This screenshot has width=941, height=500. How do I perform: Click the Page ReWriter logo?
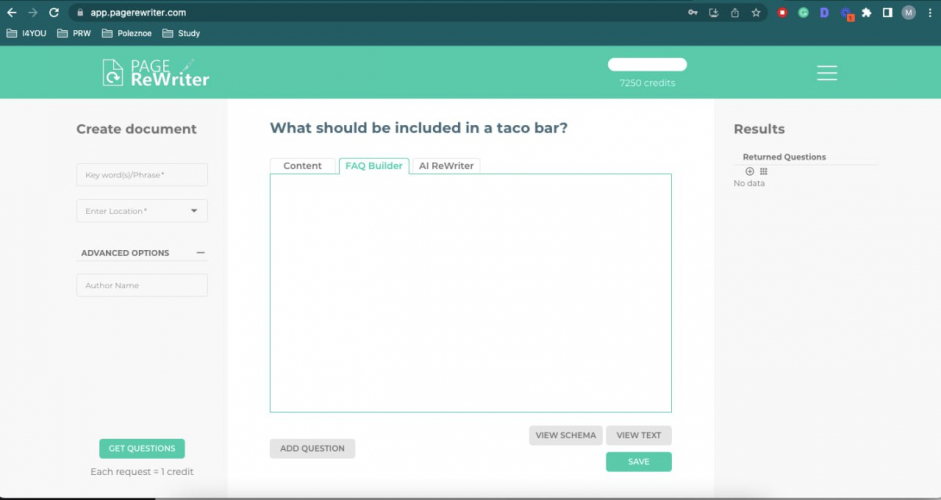click(155, 73)
